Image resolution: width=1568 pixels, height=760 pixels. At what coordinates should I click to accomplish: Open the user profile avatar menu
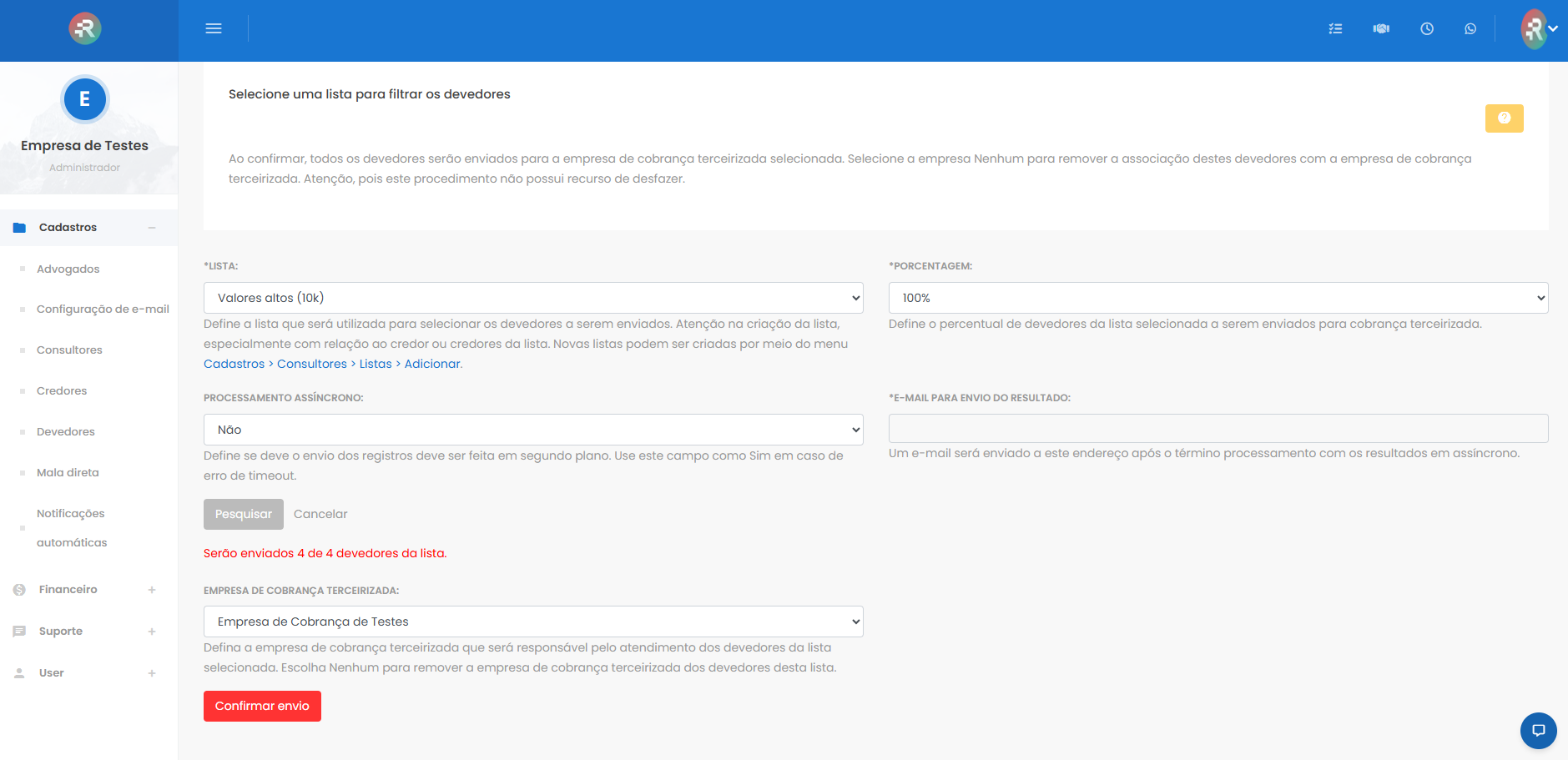pos(1538,28)
